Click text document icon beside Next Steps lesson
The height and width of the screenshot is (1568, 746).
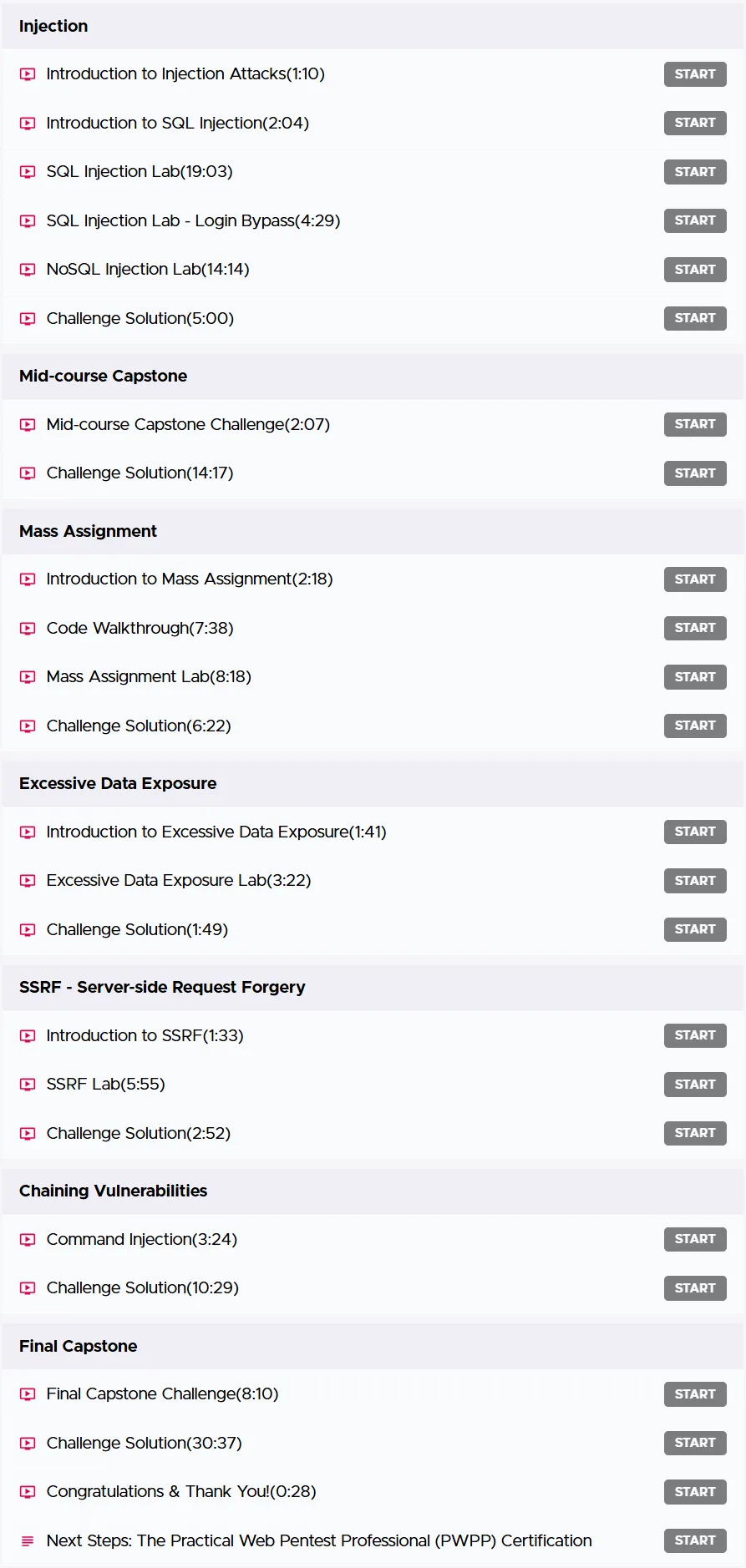[x=28, y=1541]
